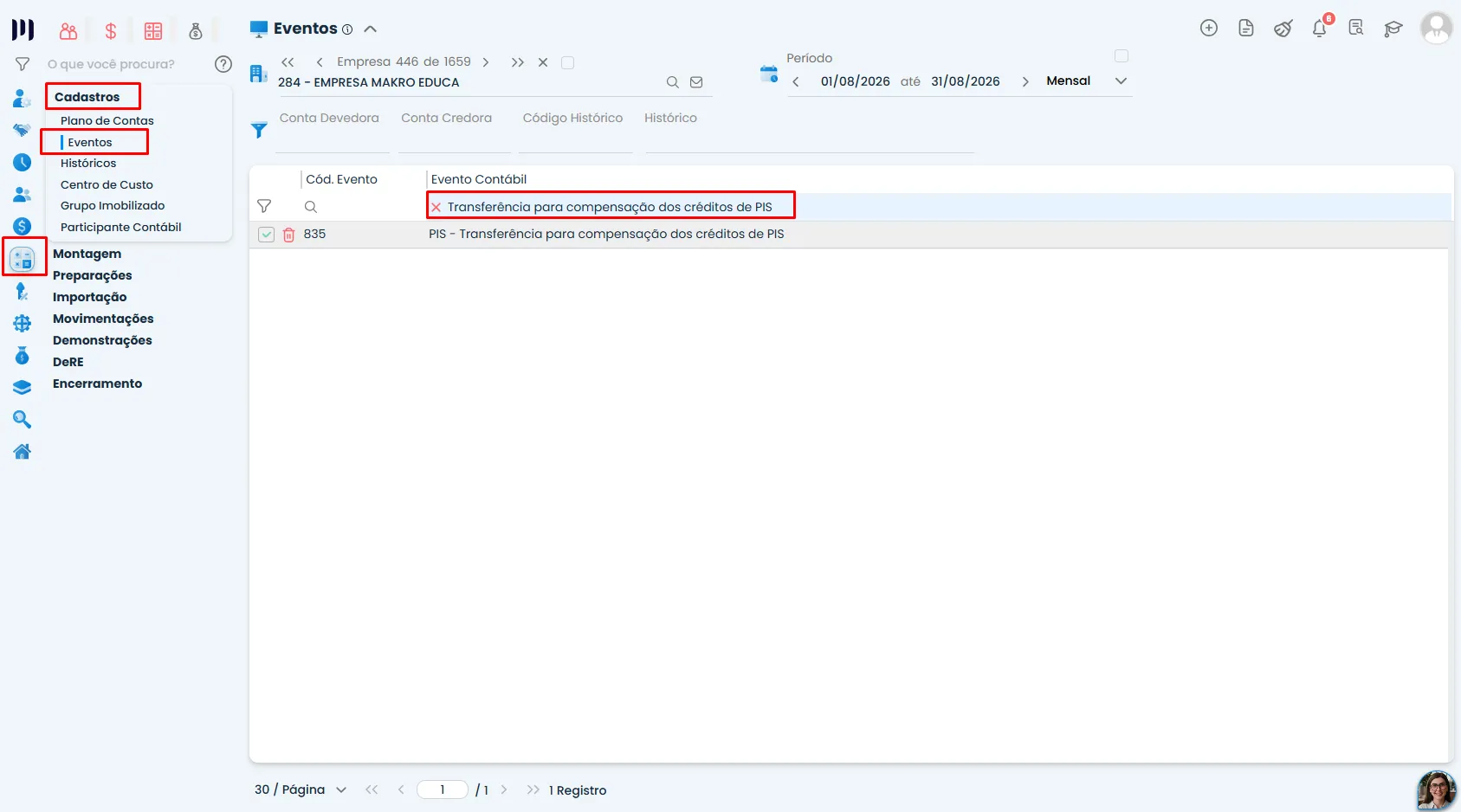Screen dimensions: 1461x812
Task: Open the user profile avatar
Action: tap(1437, 28)
